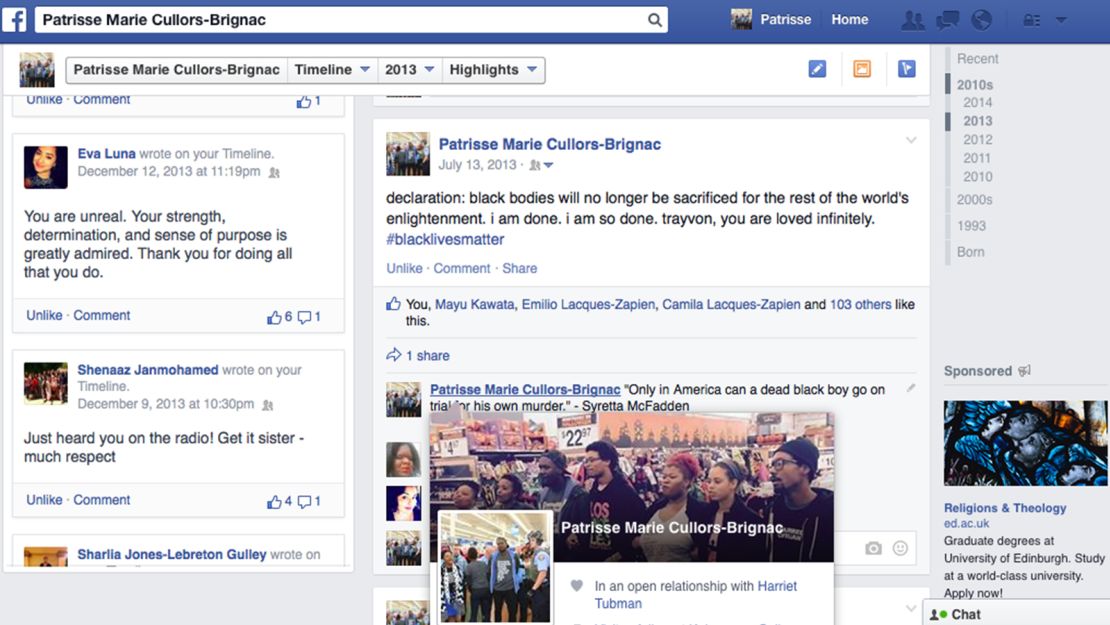Image resolution: width=1110 pixels, height=625 pixels.
Task: Open Mayu Kawata's profile link
Action: 474,304
